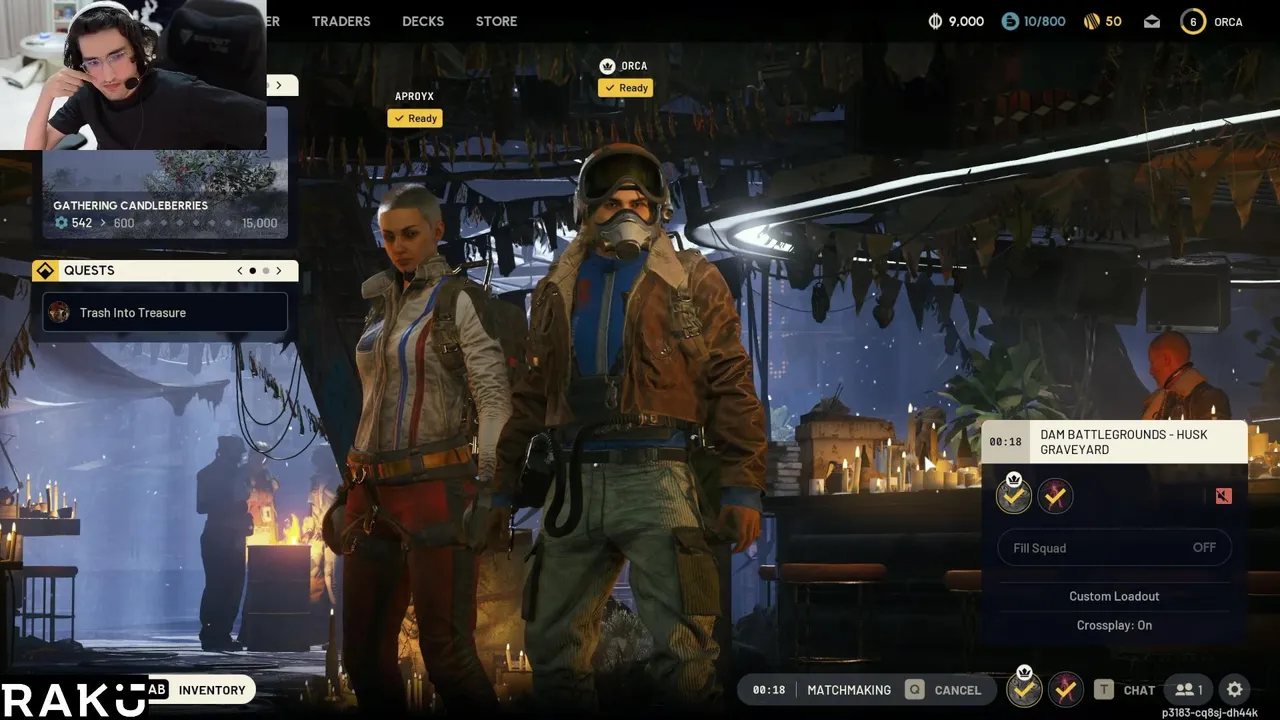Click the Matchmaking status label
1280x720 pixels.
click(x=849, y=690)
